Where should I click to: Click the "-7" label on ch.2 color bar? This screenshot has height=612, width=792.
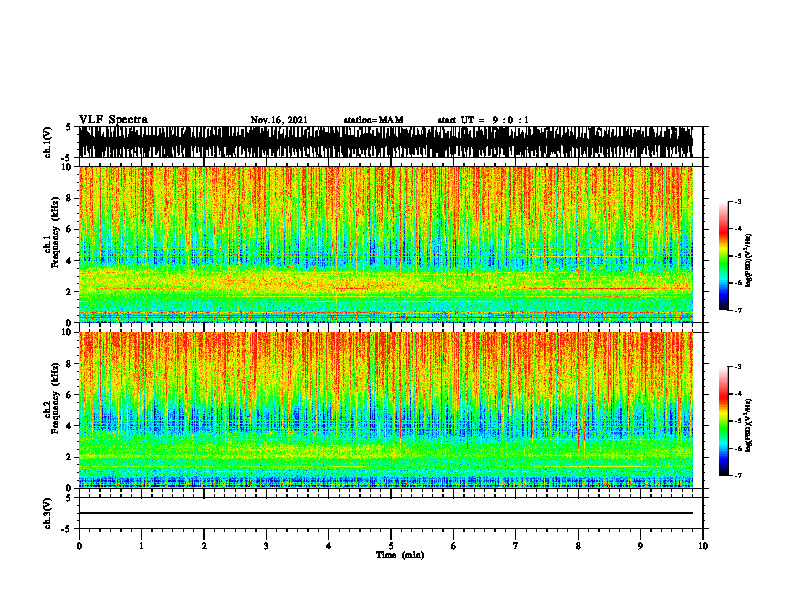738,475
